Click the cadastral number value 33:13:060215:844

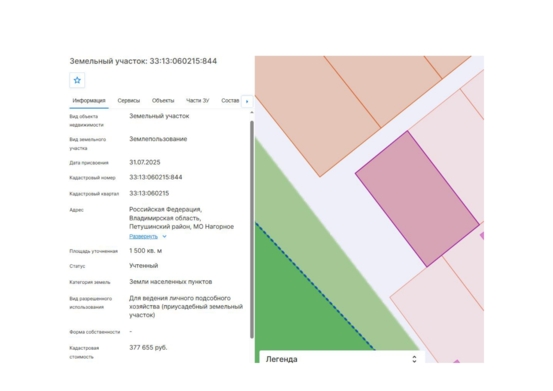(x=156, y=177)
